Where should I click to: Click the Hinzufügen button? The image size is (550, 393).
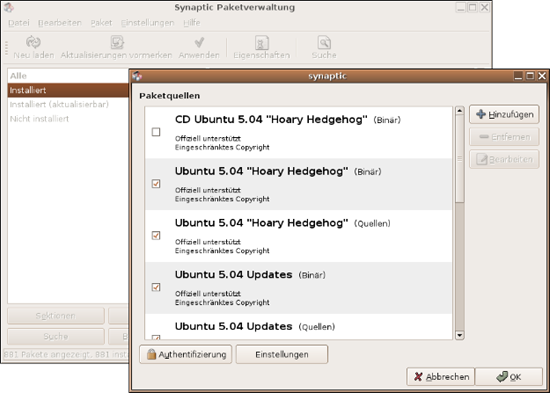(504, 114)
